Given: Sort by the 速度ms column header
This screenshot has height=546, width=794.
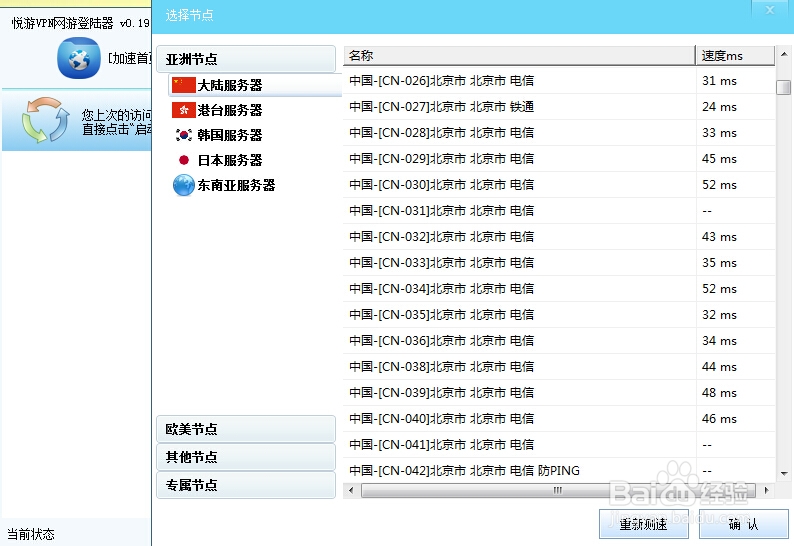Looking at the screenshot, I should click(x=735, y=56).
